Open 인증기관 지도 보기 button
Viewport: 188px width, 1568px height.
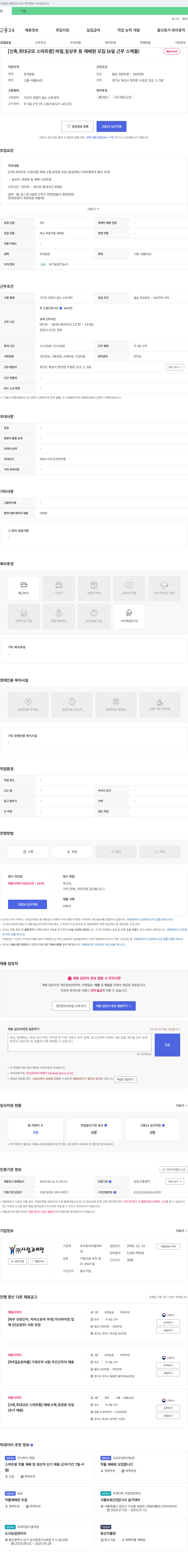[175, 1181]
